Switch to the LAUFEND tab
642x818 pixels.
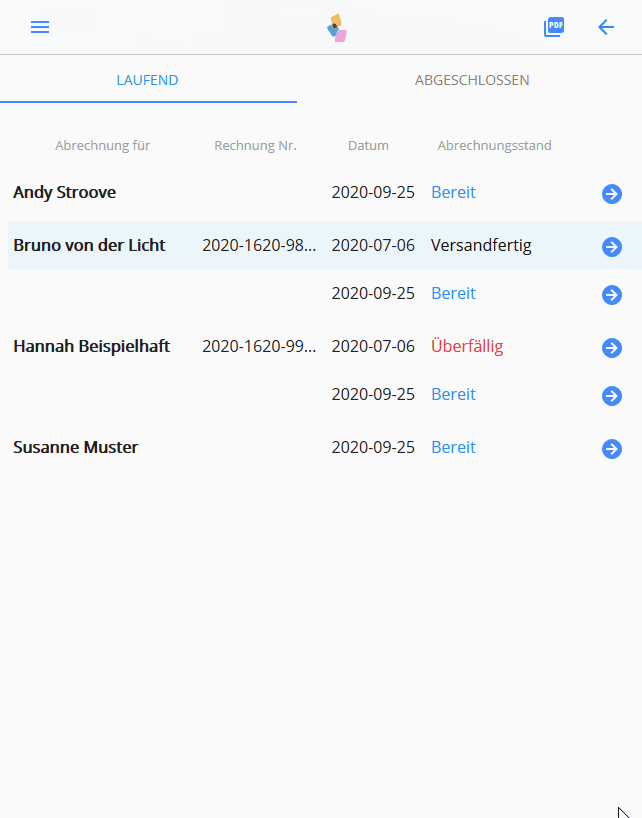coord(148,80)
